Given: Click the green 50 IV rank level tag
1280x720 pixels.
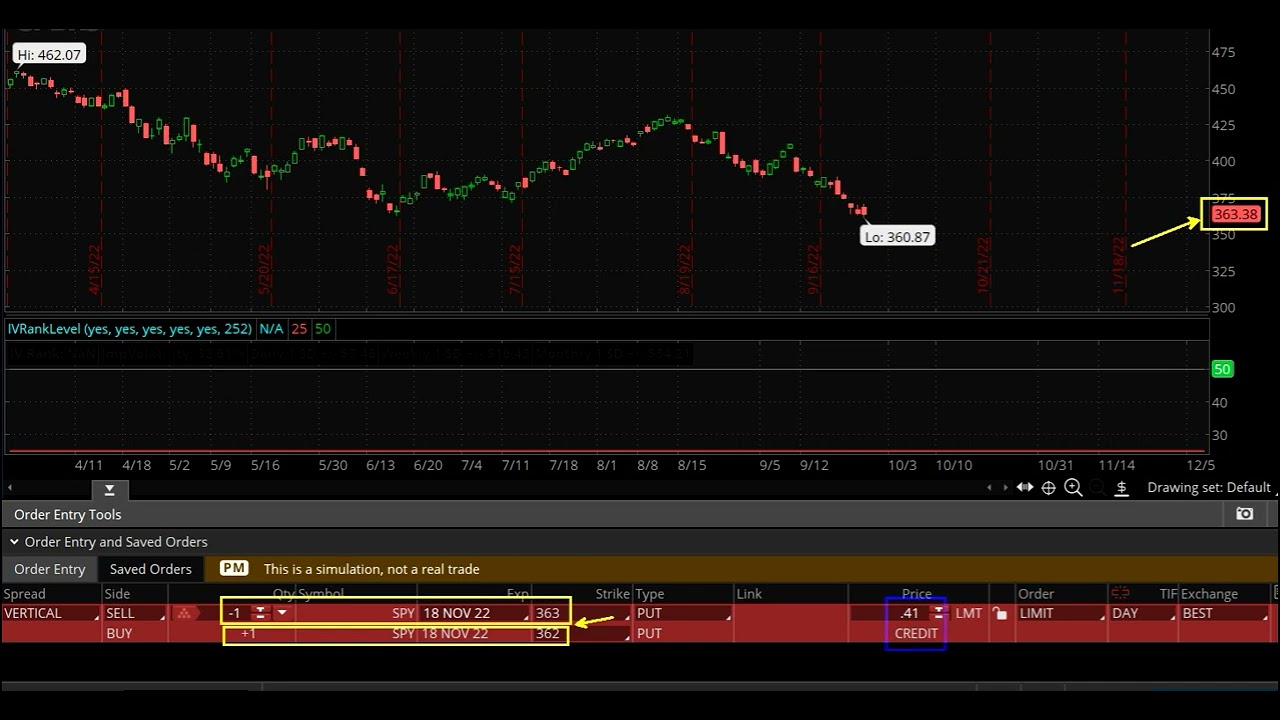Looking at the screenshot, I should [x=1222, y=369].
